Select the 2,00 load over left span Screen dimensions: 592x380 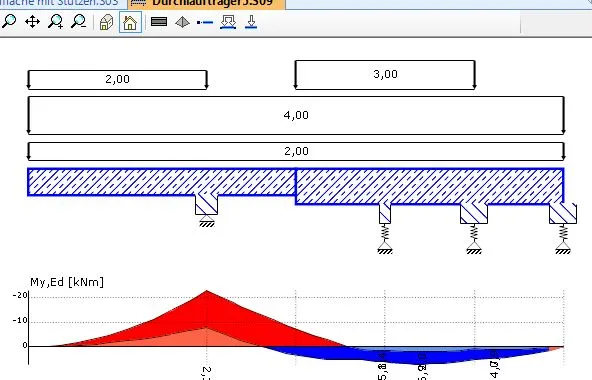click(117, 79)
